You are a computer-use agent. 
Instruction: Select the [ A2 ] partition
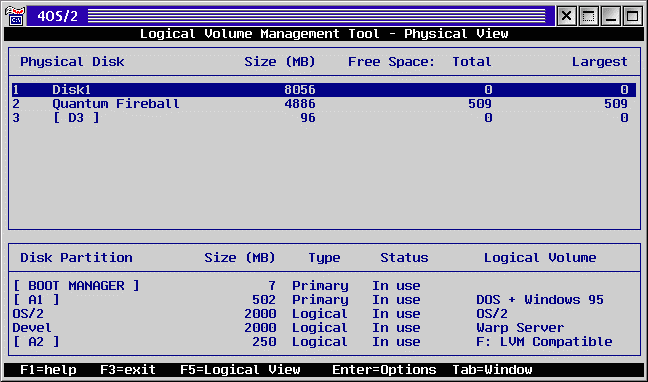pyautogui.click(x=36, y=342)
